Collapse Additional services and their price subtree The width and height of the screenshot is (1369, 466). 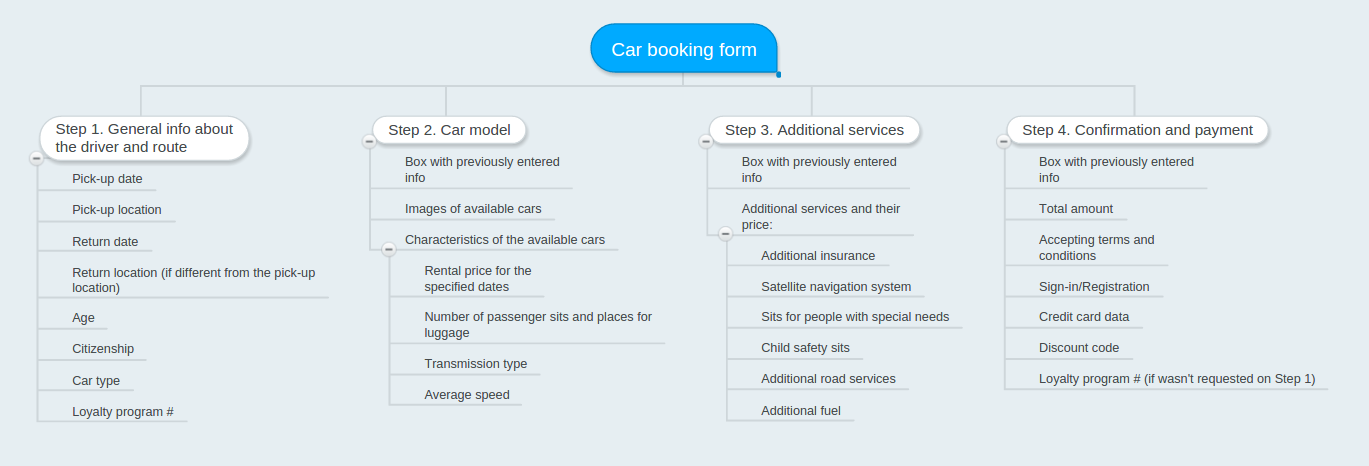click(726, 234)
